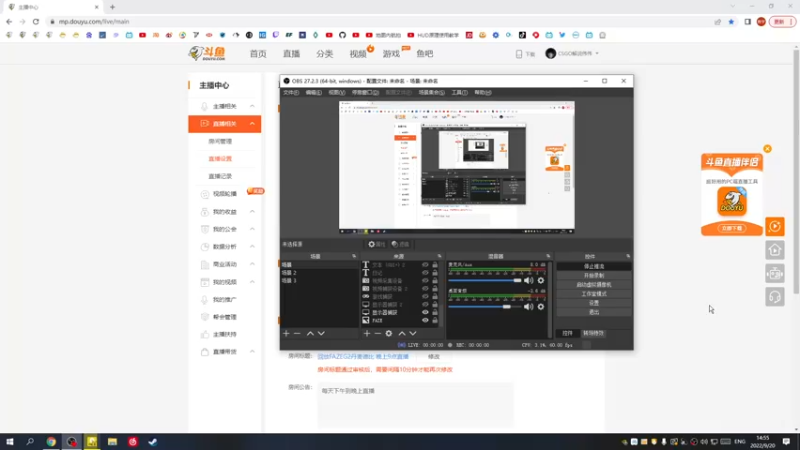Open OBS 编辑 menu
Screen dimensions: 800x450
pyautogui.click(x=313, y=92)
